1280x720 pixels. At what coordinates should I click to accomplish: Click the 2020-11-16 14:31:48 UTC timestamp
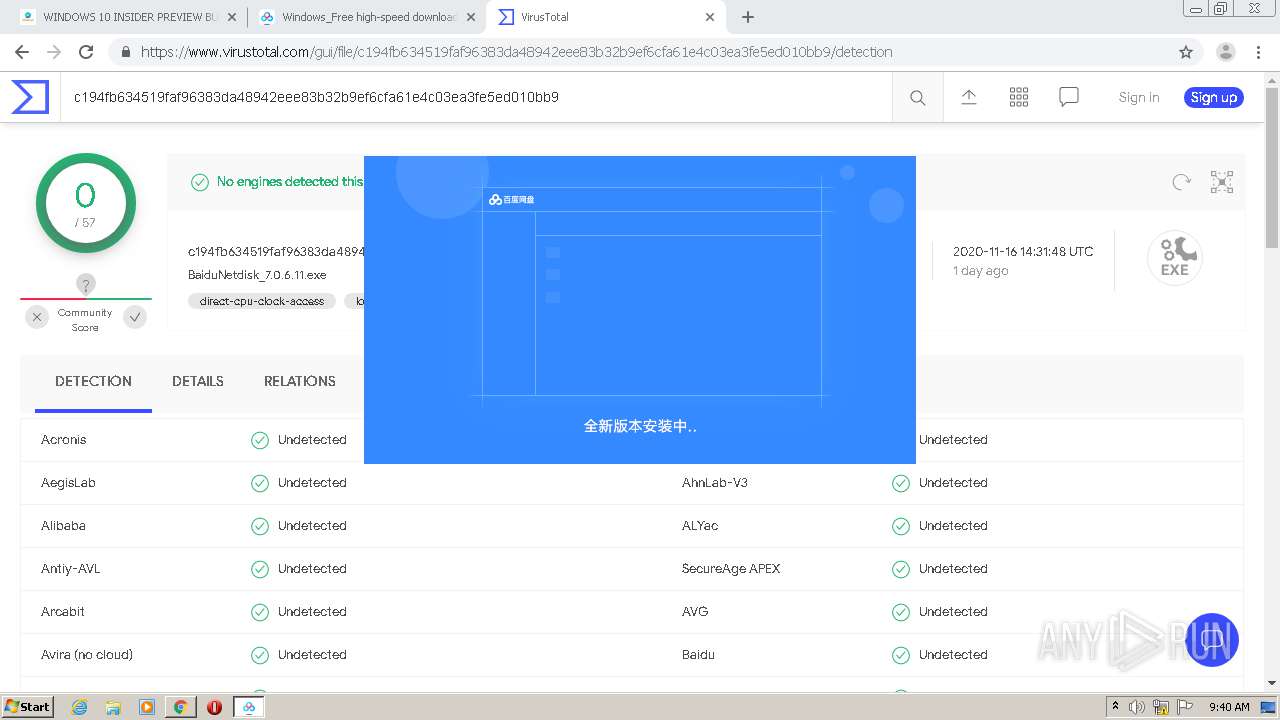(x=1023, y=252)
